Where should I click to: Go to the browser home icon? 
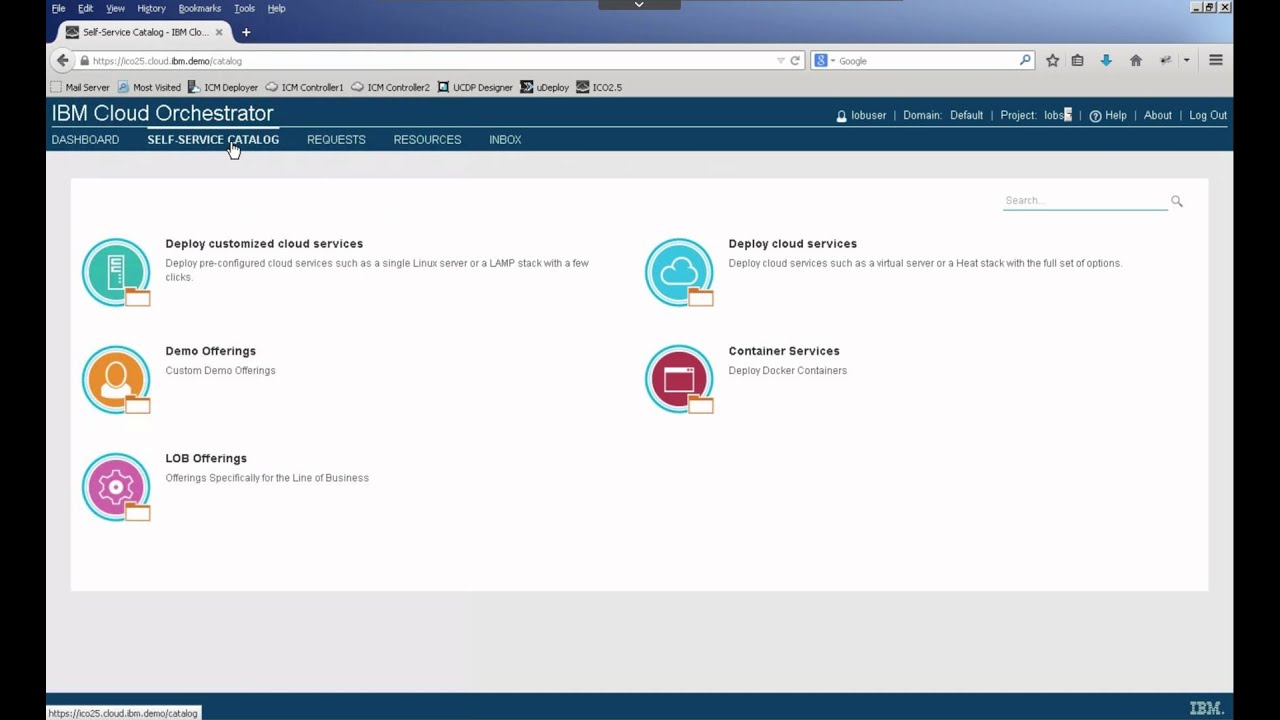1136,60
